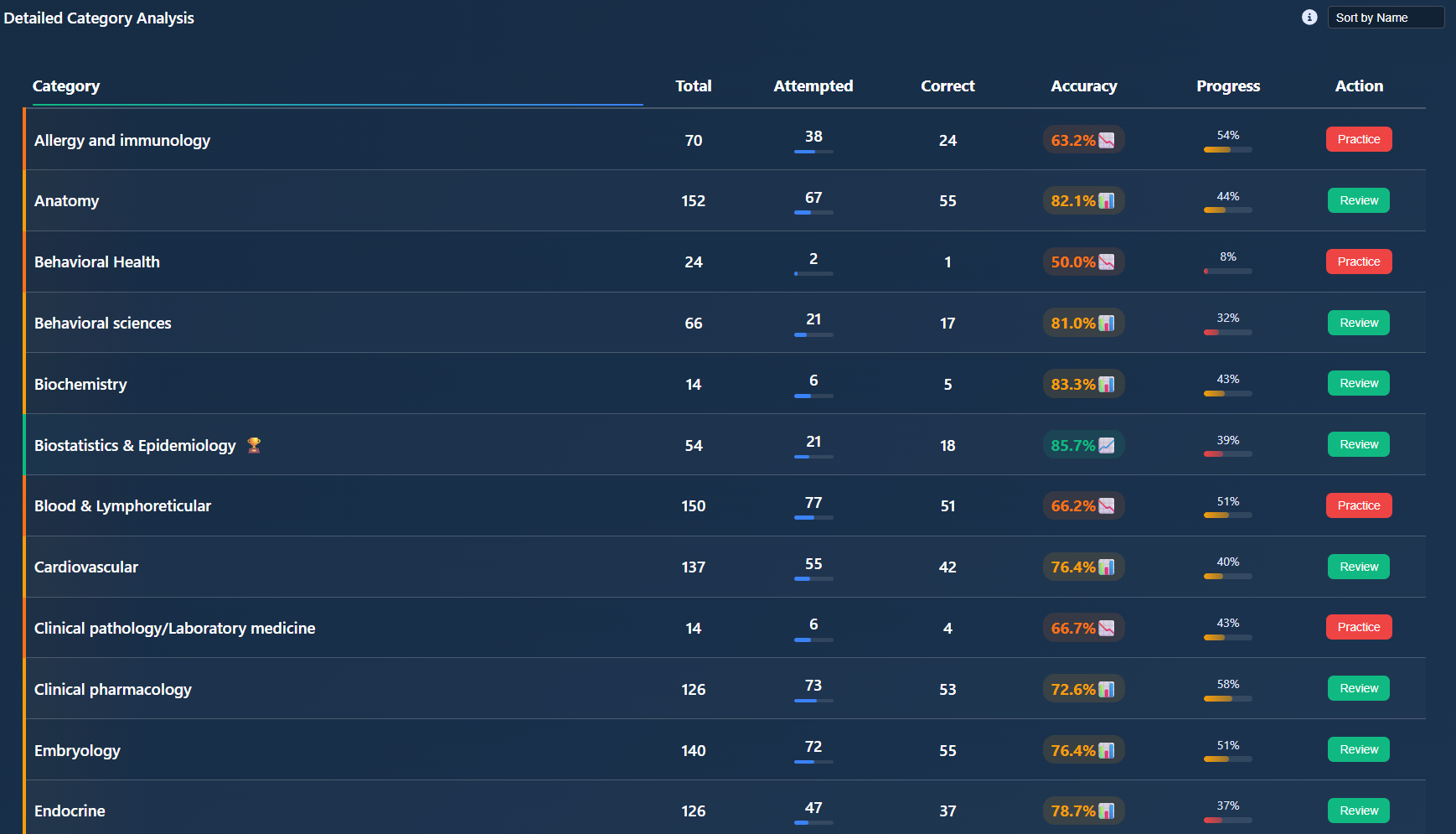Select the bar chart icon next to Anatomy's 82.1%
Image resolution: width=1456 pixels, height=834 pixels.
(1107, 200)
